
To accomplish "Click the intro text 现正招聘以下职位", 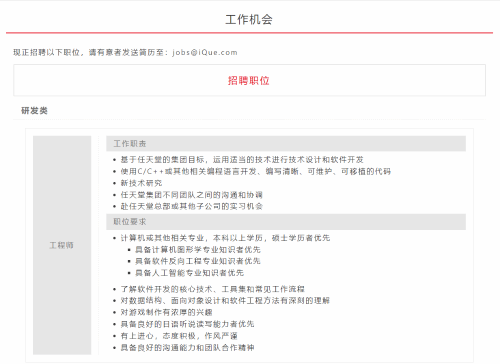I will tap(47, 52).
